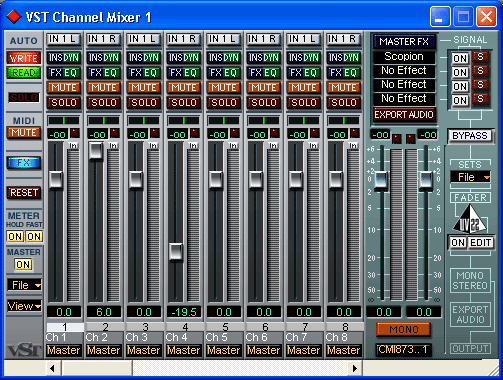Click the blue FX button in left panel
The height and width of the screenshot is (380, 503).
coord(24,163)
